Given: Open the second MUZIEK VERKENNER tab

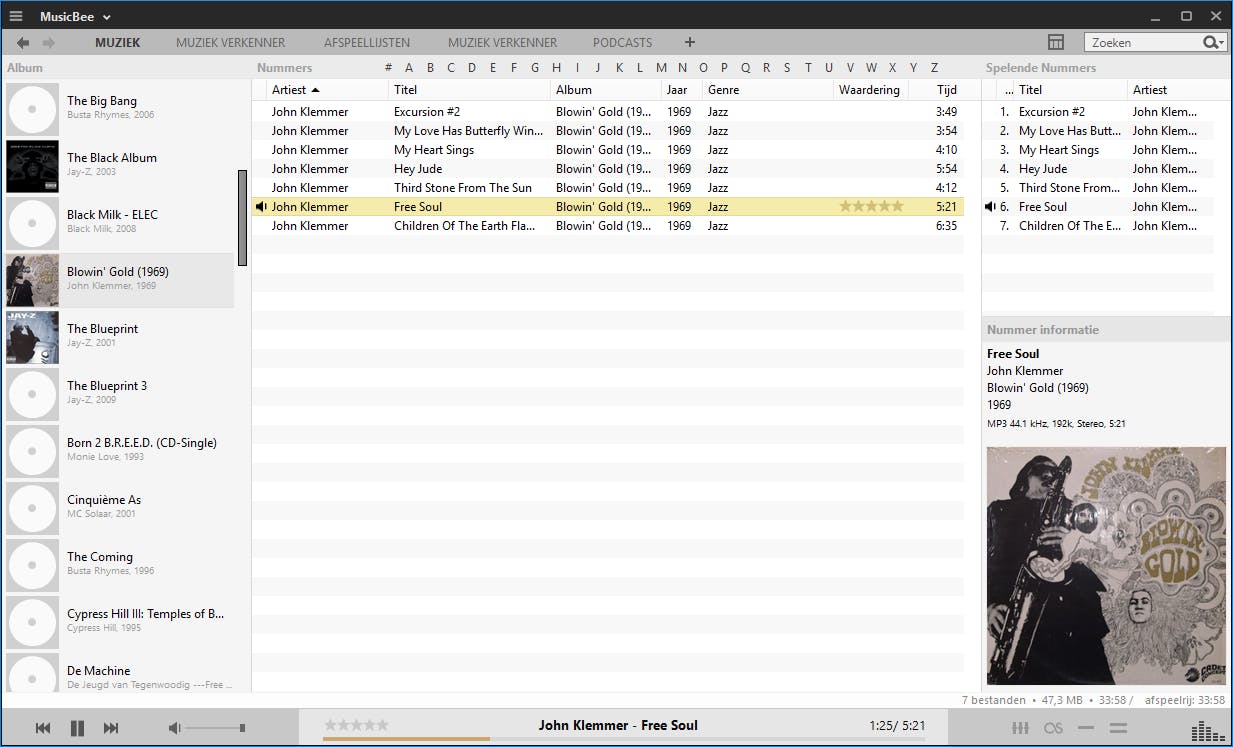Looking at the screenshot, I should pyautogui.click(x=503, y=42).
